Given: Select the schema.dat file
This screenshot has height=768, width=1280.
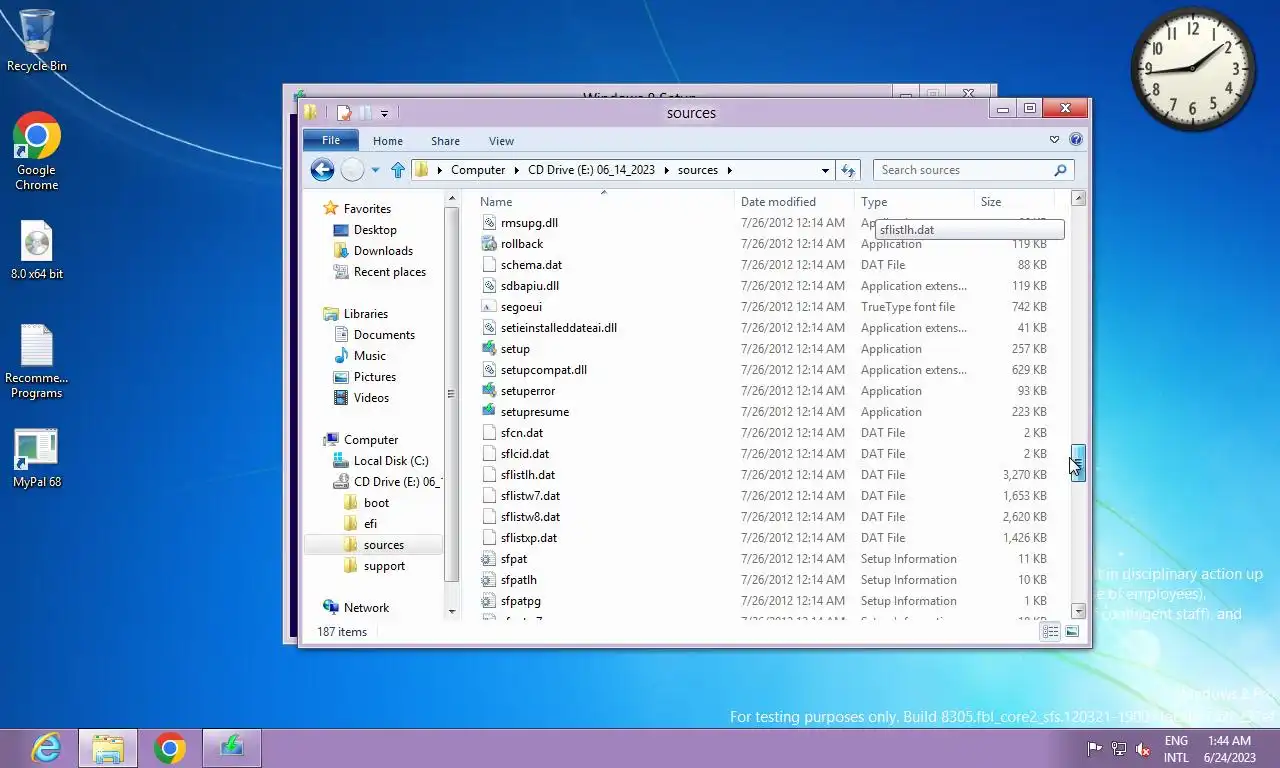Looking at the screenshot, I should [531, 265].
